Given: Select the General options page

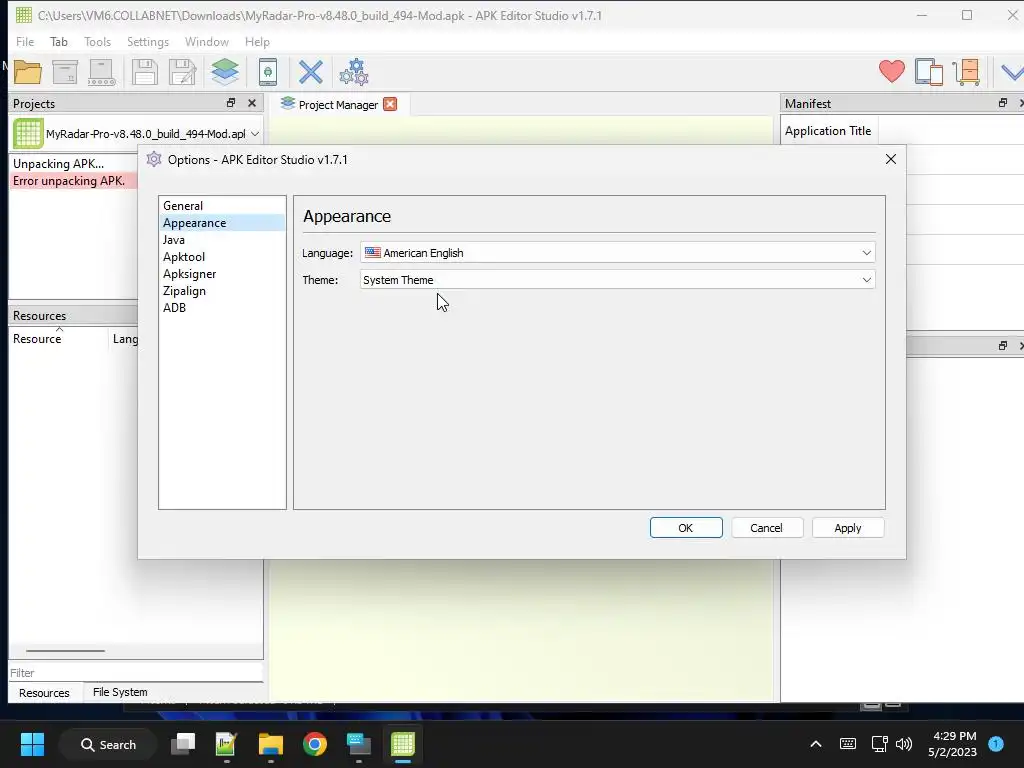Looking at the screenshot, I should [222, 206].
